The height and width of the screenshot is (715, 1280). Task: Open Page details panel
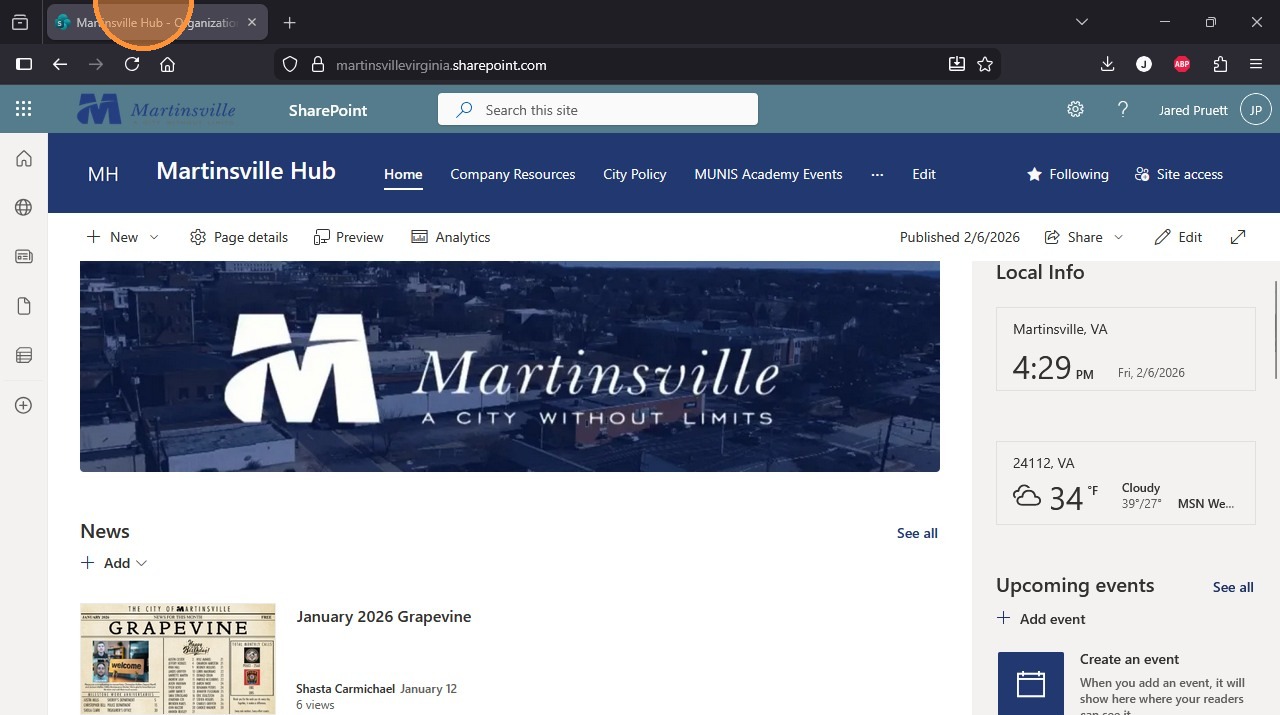[239, 237]
